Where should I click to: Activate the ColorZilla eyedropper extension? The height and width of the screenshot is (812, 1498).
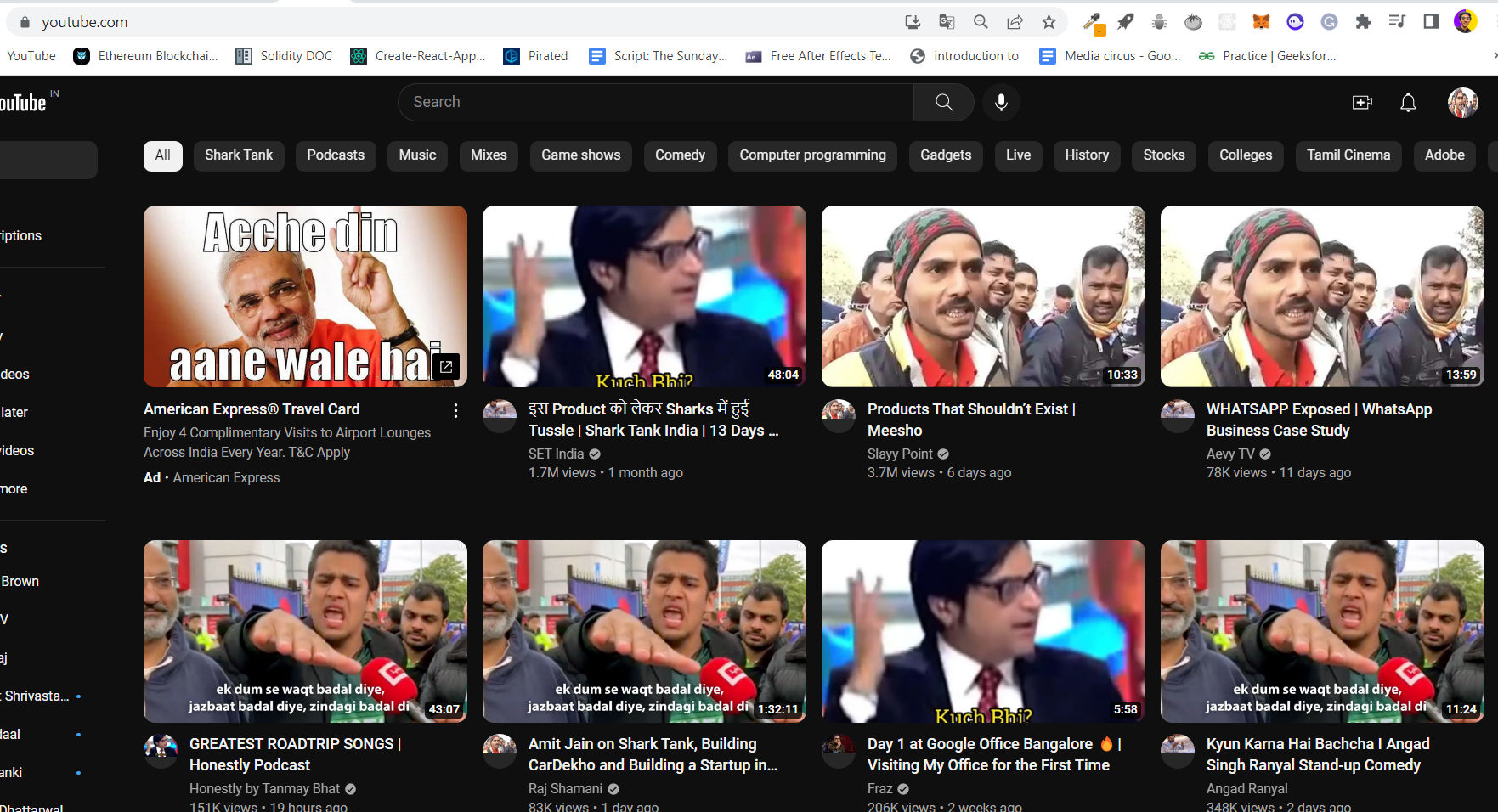(1091, 21)
